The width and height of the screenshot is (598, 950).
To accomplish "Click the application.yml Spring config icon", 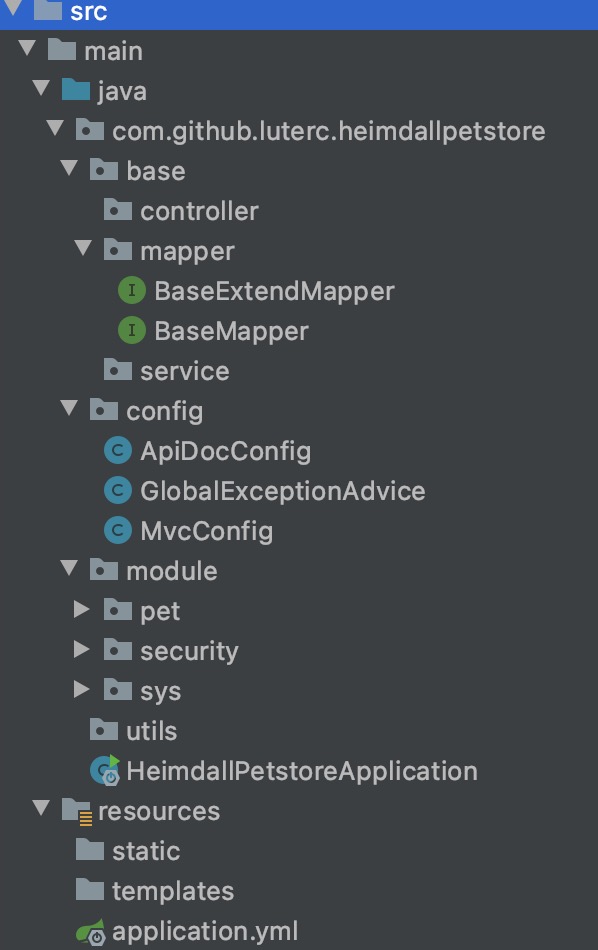I will [91, 932].
